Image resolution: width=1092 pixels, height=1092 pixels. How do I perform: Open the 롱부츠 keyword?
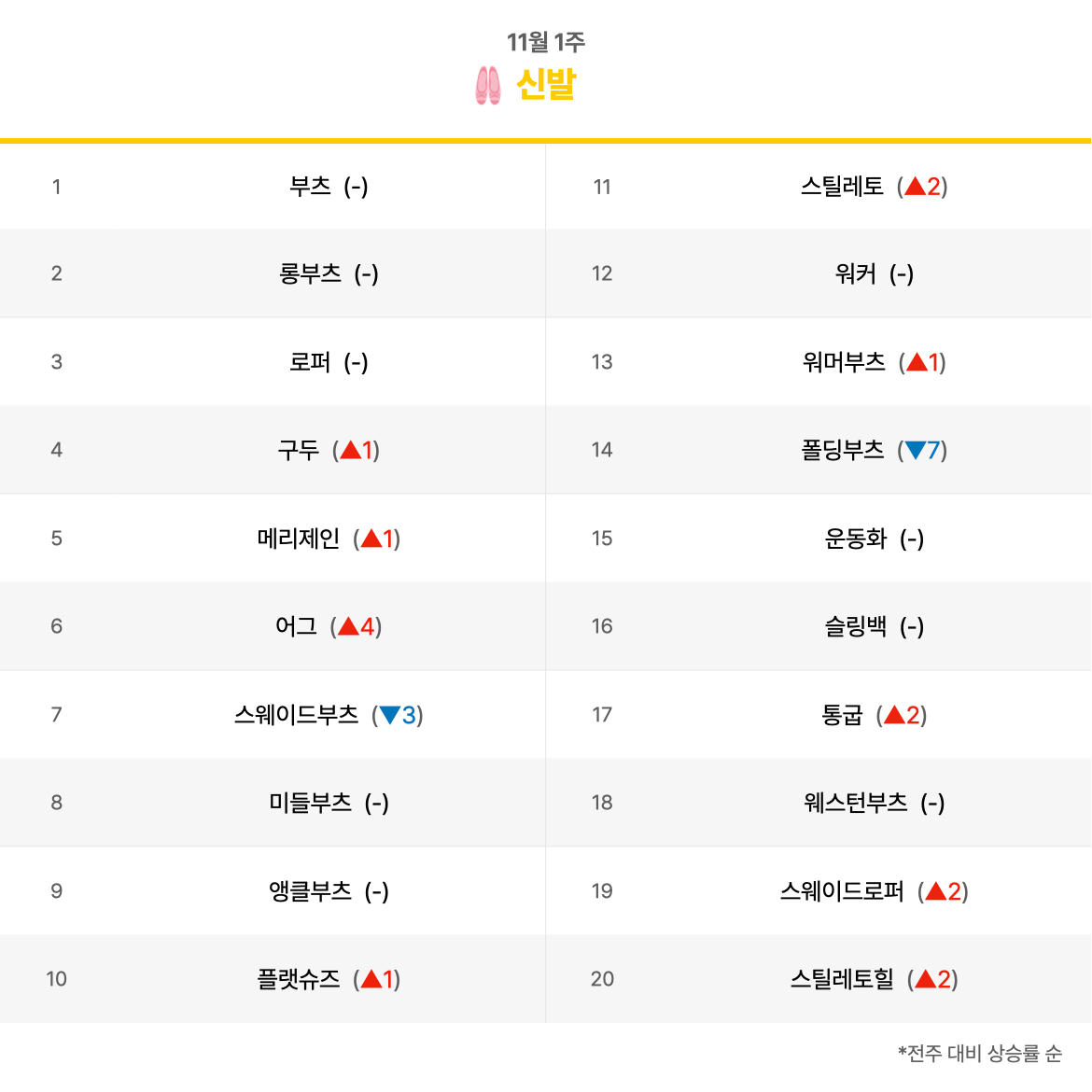pyautogui.click(x=311, y=273)
